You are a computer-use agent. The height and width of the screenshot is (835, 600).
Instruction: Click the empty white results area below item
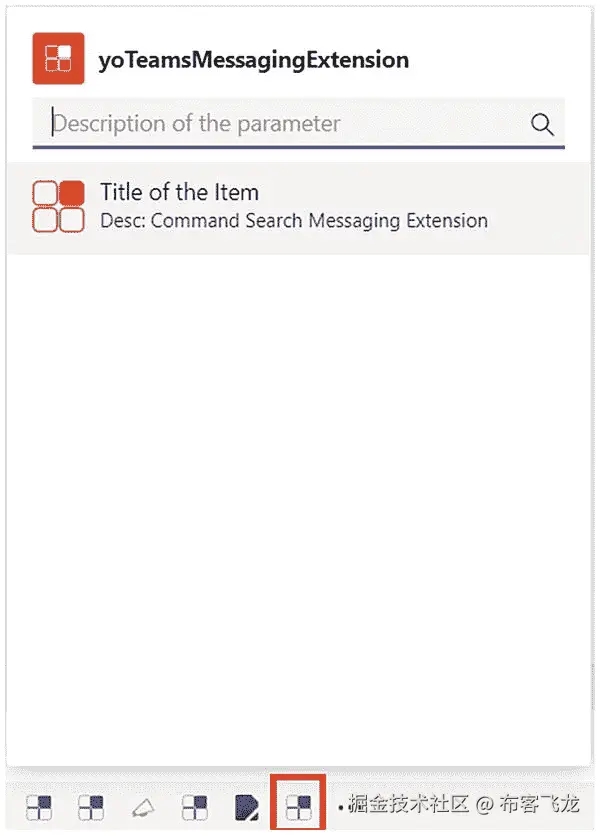click(300, 480)
